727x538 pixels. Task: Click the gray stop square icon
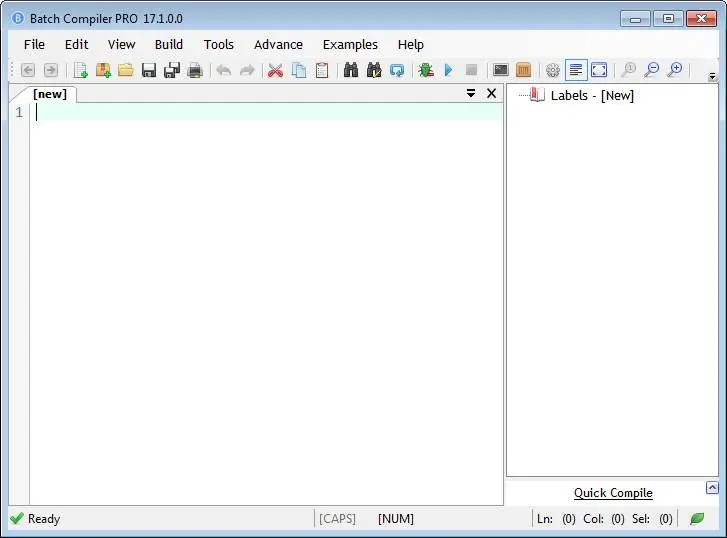472,70
